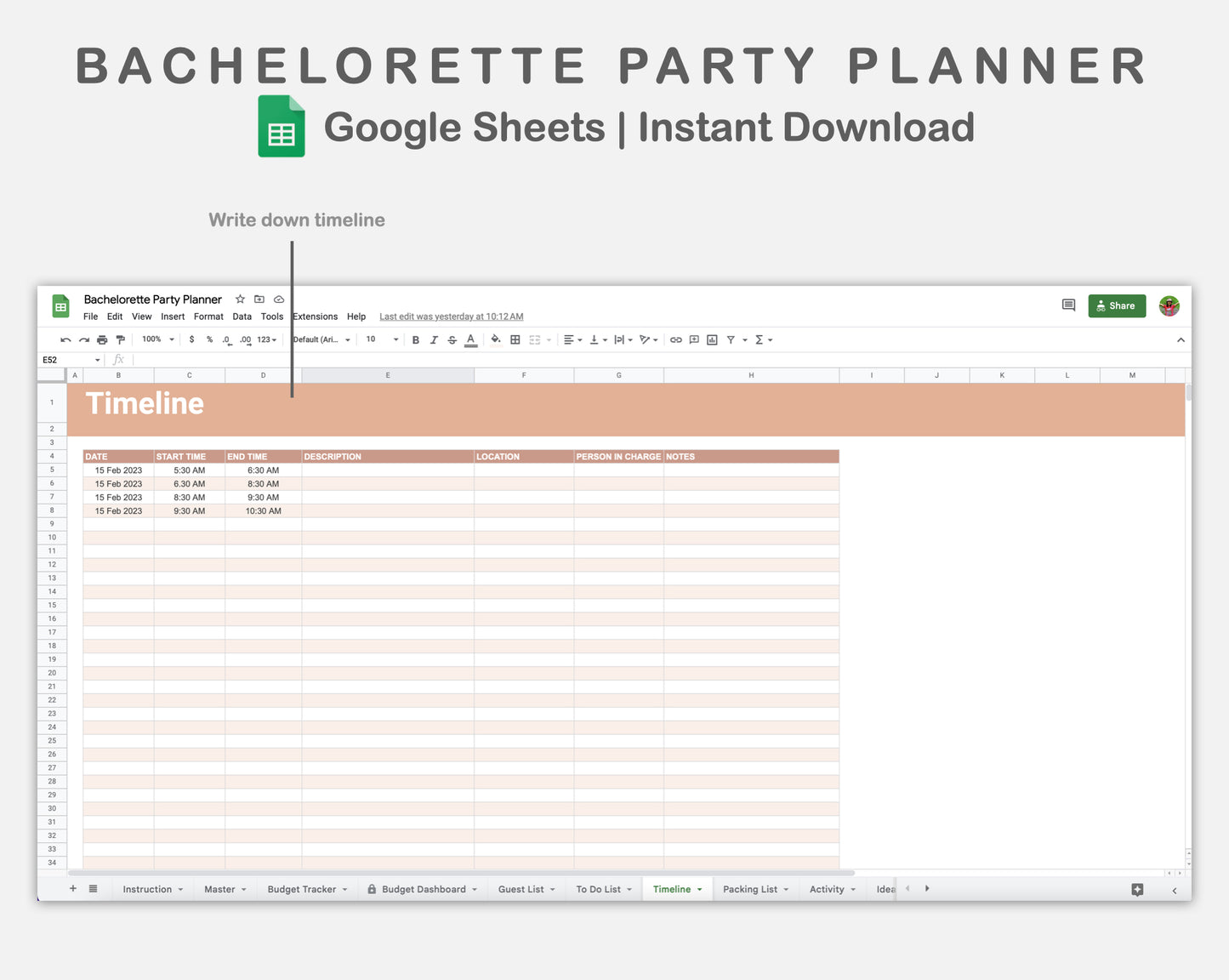Insert a comment using the comment icon
This screenshot has width=1229, height=980.
pos(693,339)
